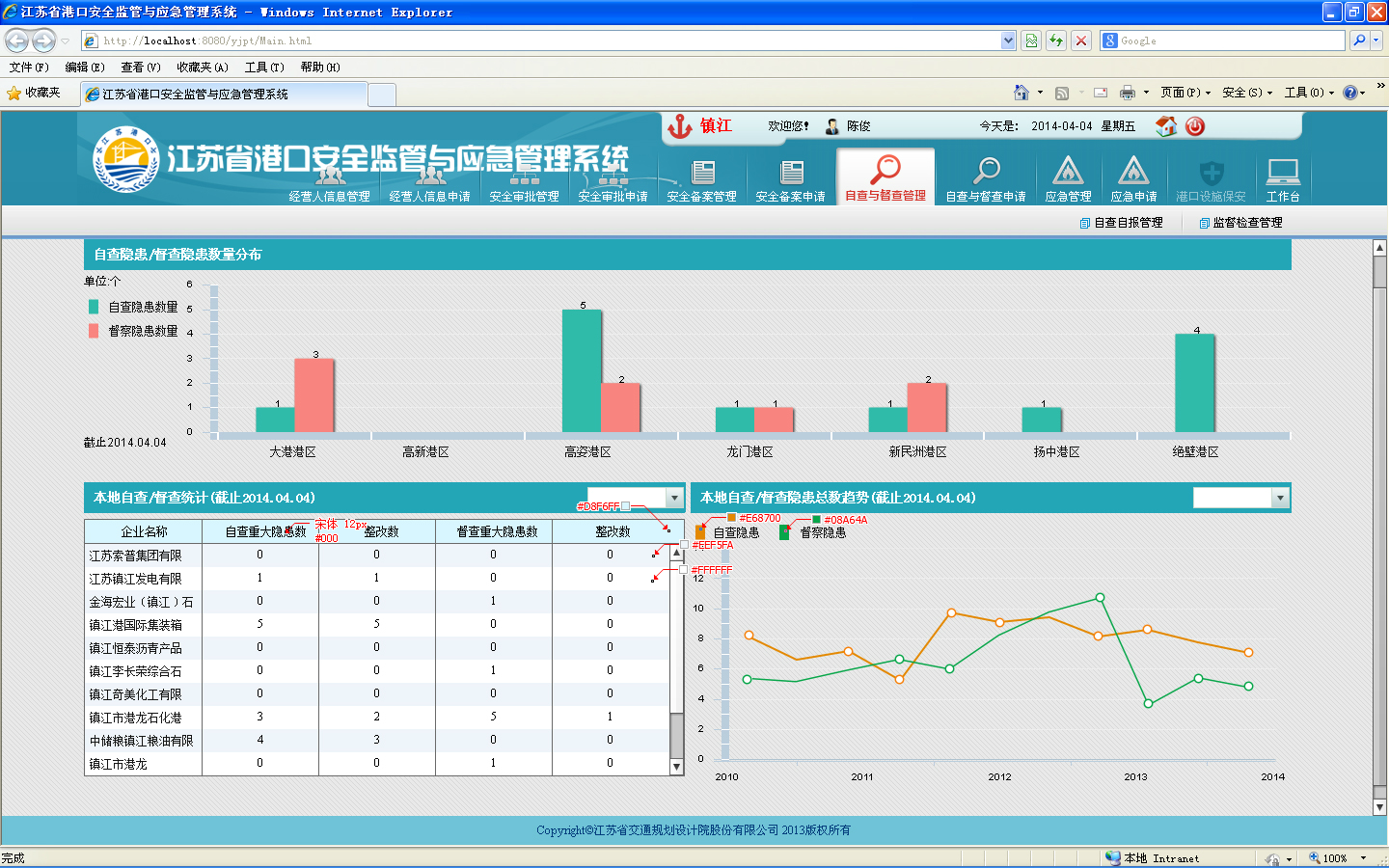Open the address bar URL dropdown
The height and width of the screenshot is (868, 1389).
click(1008, 41)
